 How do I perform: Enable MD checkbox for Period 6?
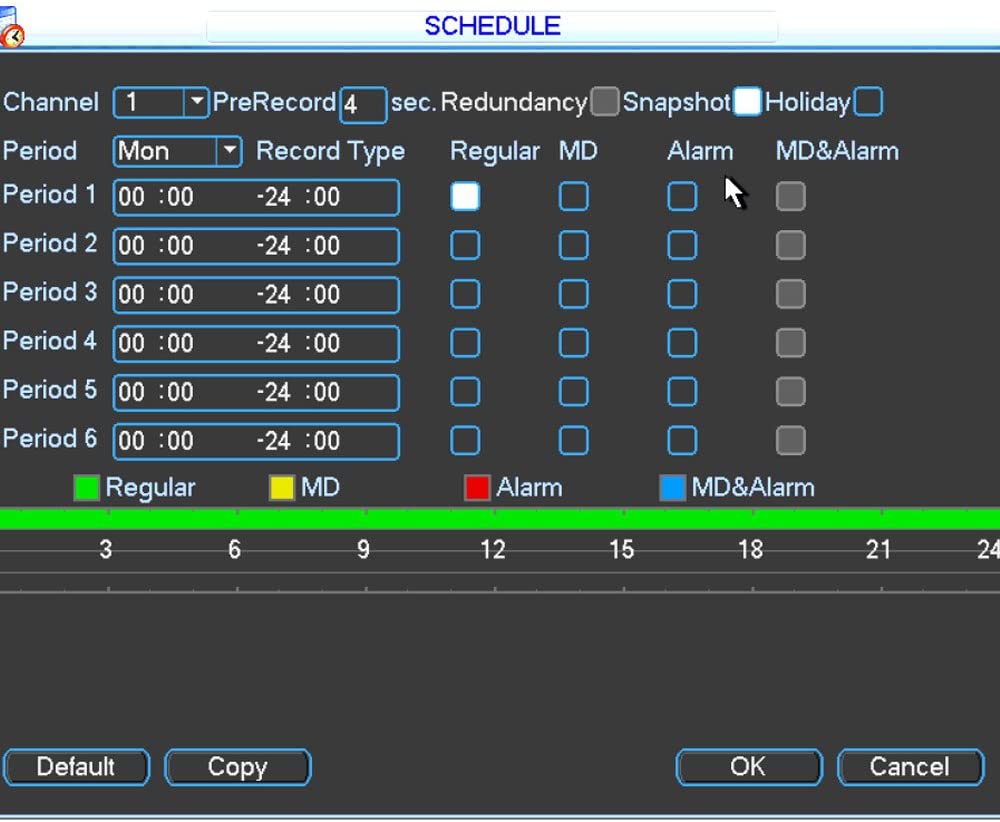(x=573, y=441)
